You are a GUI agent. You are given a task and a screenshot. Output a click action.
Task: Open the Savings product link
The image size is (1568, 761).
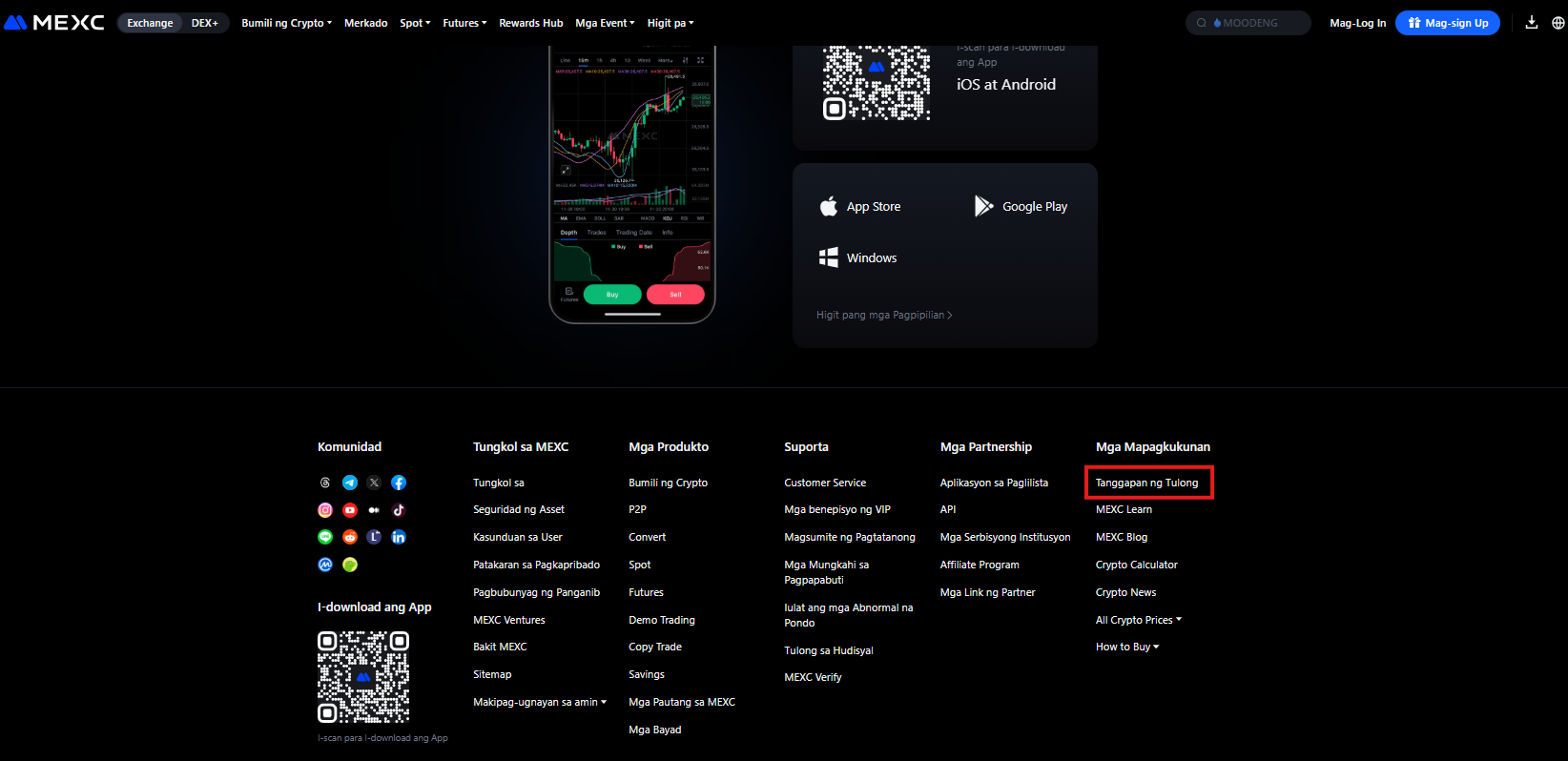point(647,674)
